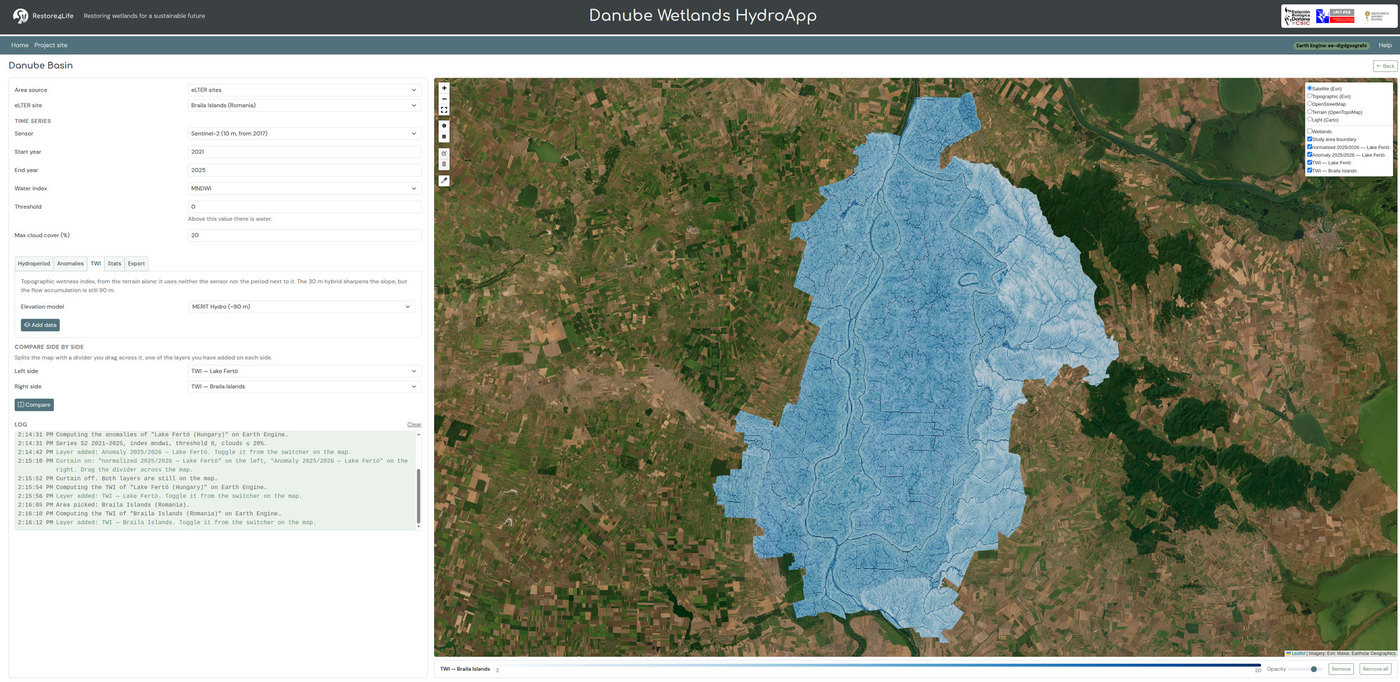The height and width of the screenshot is (682, 1400).
Task: Open the Left side layer dropdown
Action: click(x=304, y=371)
